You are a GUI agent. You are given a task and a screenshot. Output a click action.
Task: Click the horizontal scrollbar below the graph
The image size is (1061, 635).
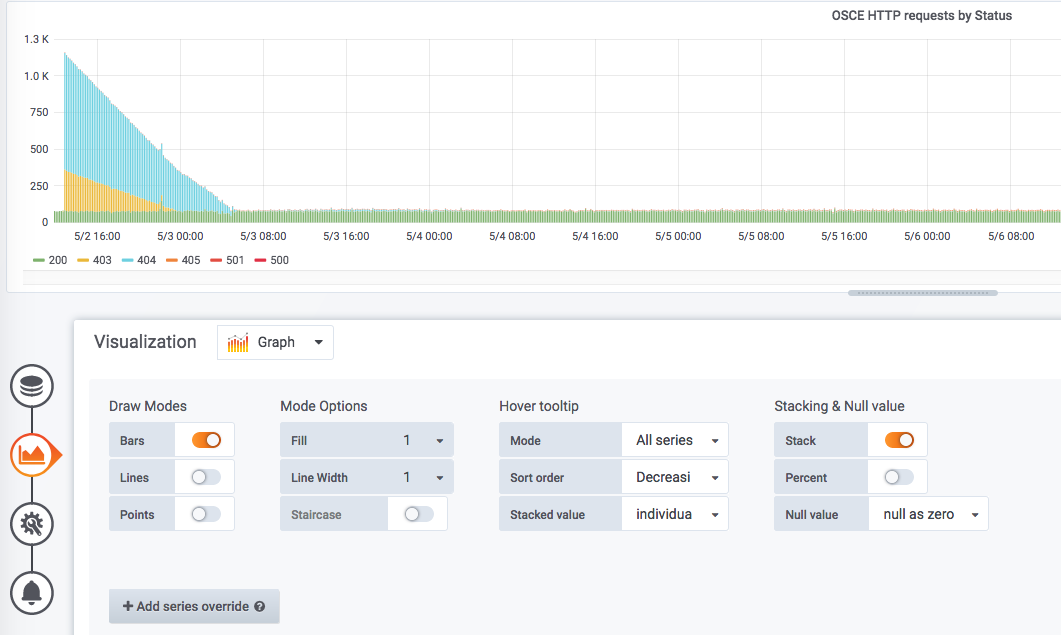(922, 293)
